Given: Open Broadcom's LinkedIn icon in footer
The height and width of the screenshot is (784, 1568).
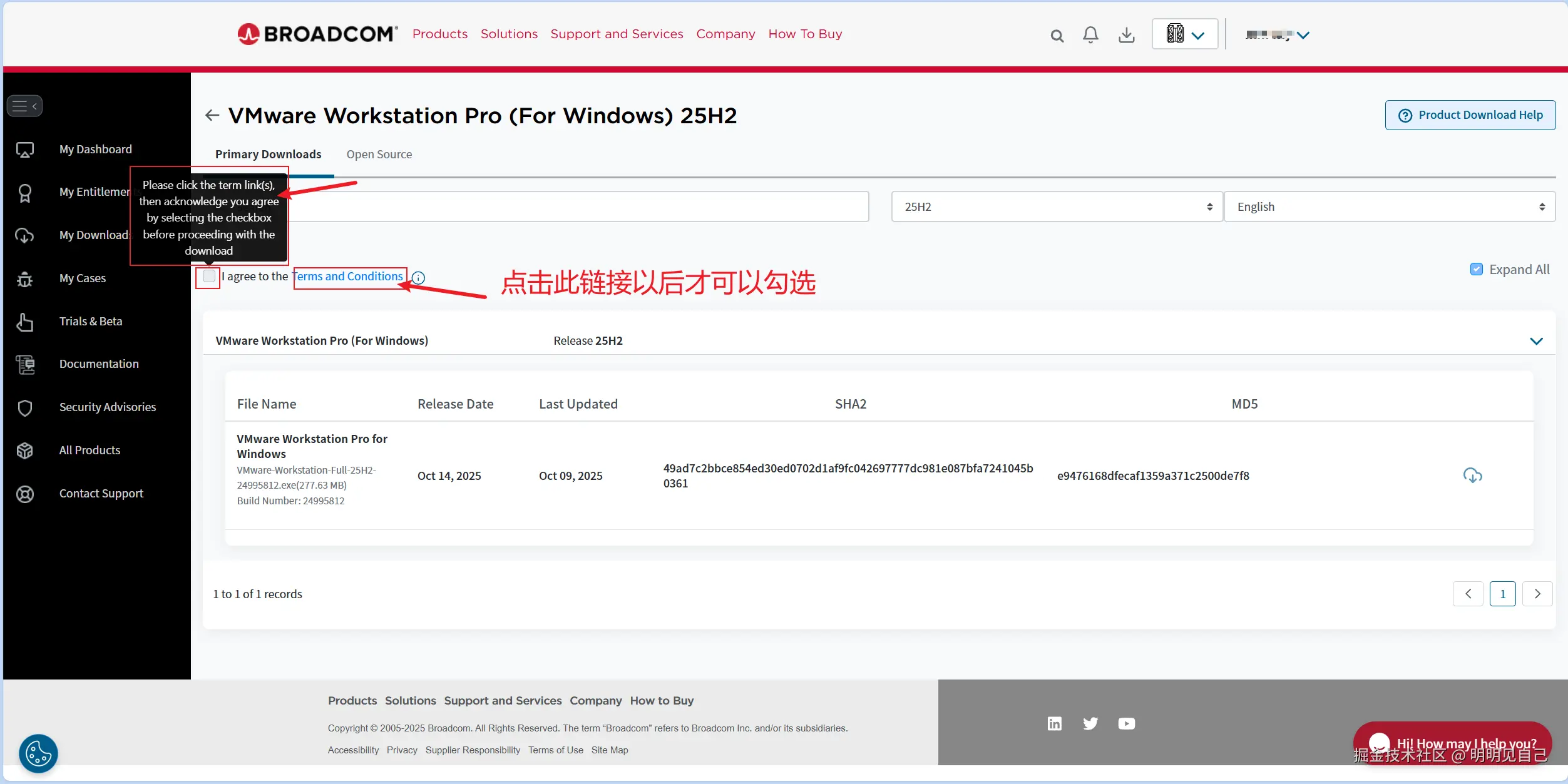Looking at the screenshot, I should (x=1054, y=724).
